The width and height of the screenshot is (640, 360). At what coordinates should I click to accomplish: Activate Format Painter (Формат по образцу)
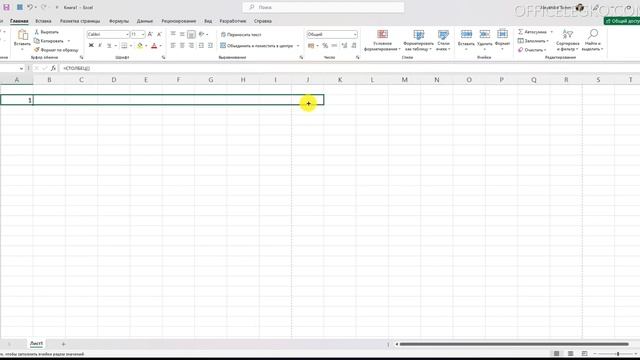pos(56,50)
